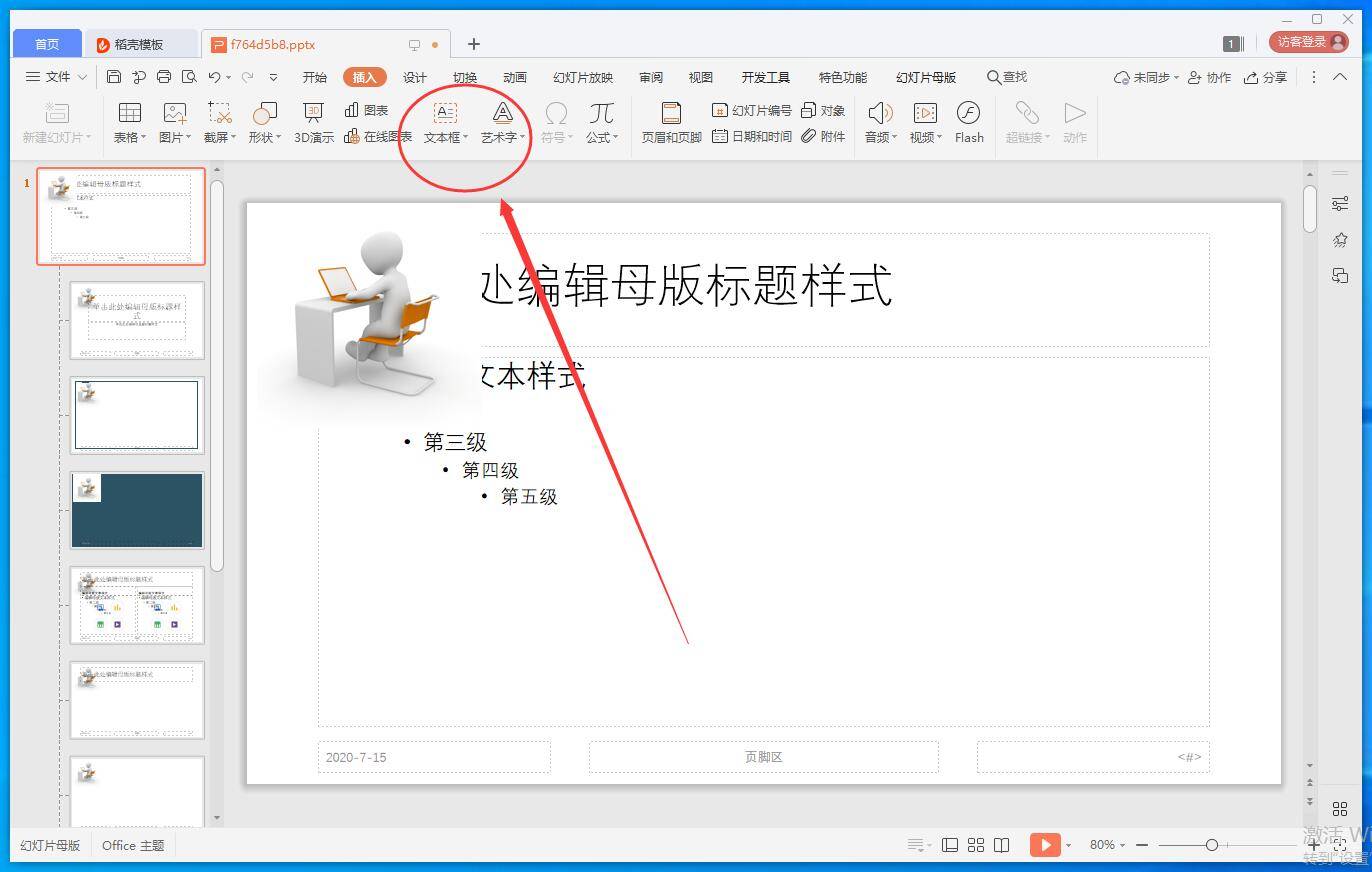
Task: Expand the 艺术字 dropdown arrow
Action: (x=522, y=138)
